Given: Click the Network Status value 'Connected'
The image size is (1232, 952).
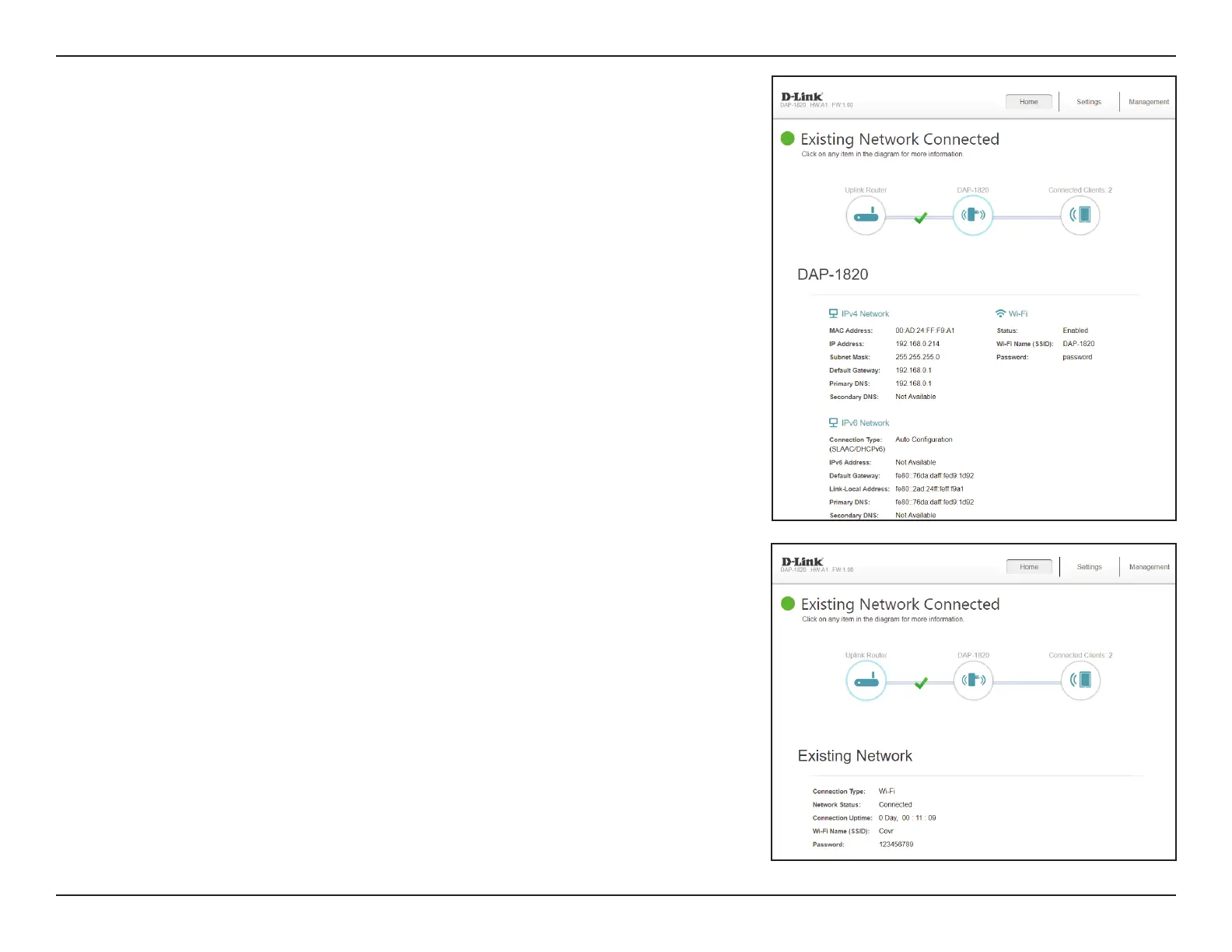Looking at the screenshot, I should 895,804.
